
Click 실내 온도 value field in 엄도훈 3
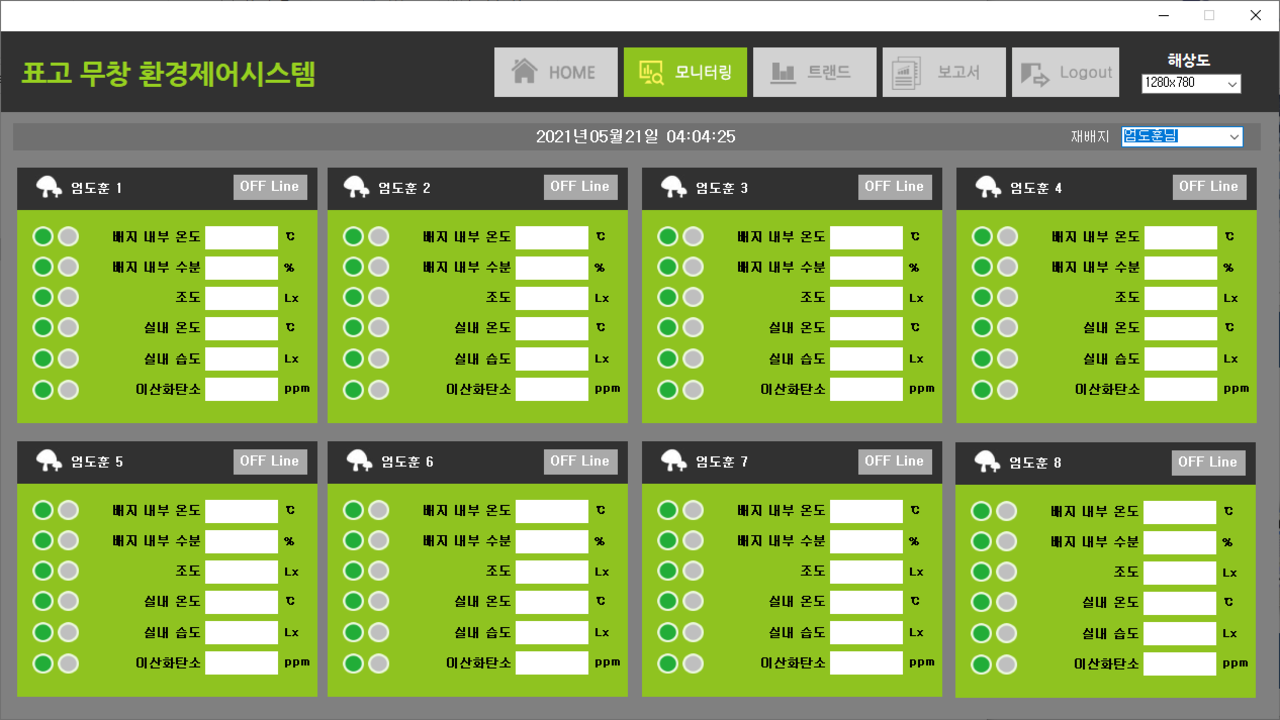pos(866,328)
